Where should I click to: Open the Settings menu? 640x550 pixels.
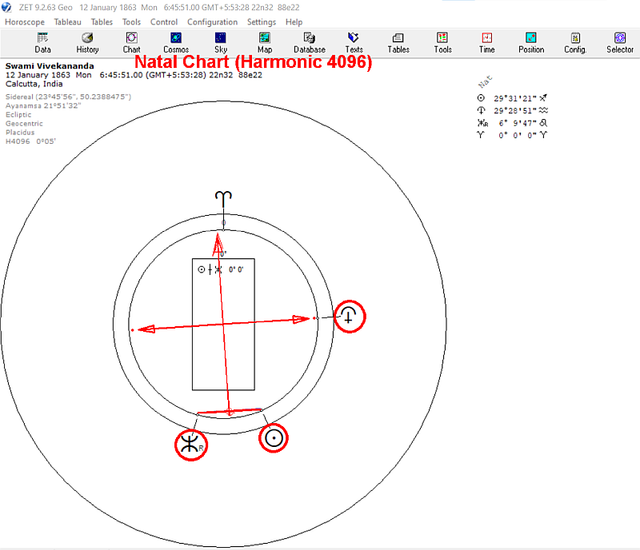pos(261,22)
